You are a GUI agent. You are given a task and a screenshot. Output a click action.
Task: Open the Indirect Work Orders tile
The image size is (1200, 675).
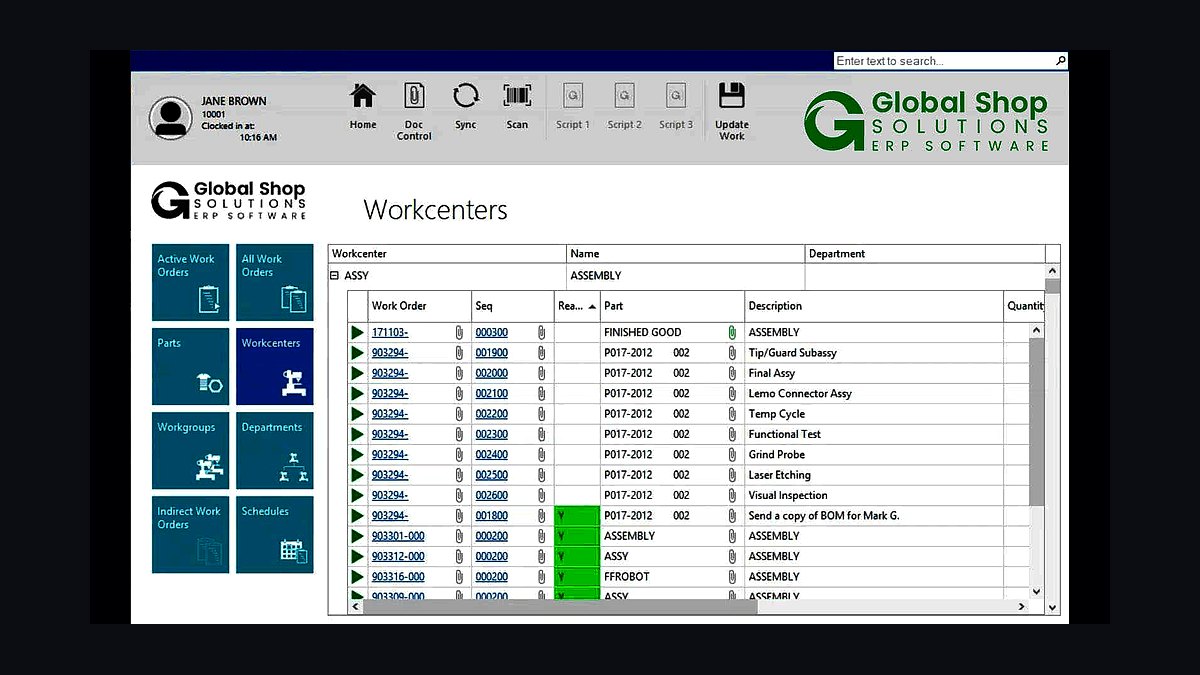[x=190, y=534]
